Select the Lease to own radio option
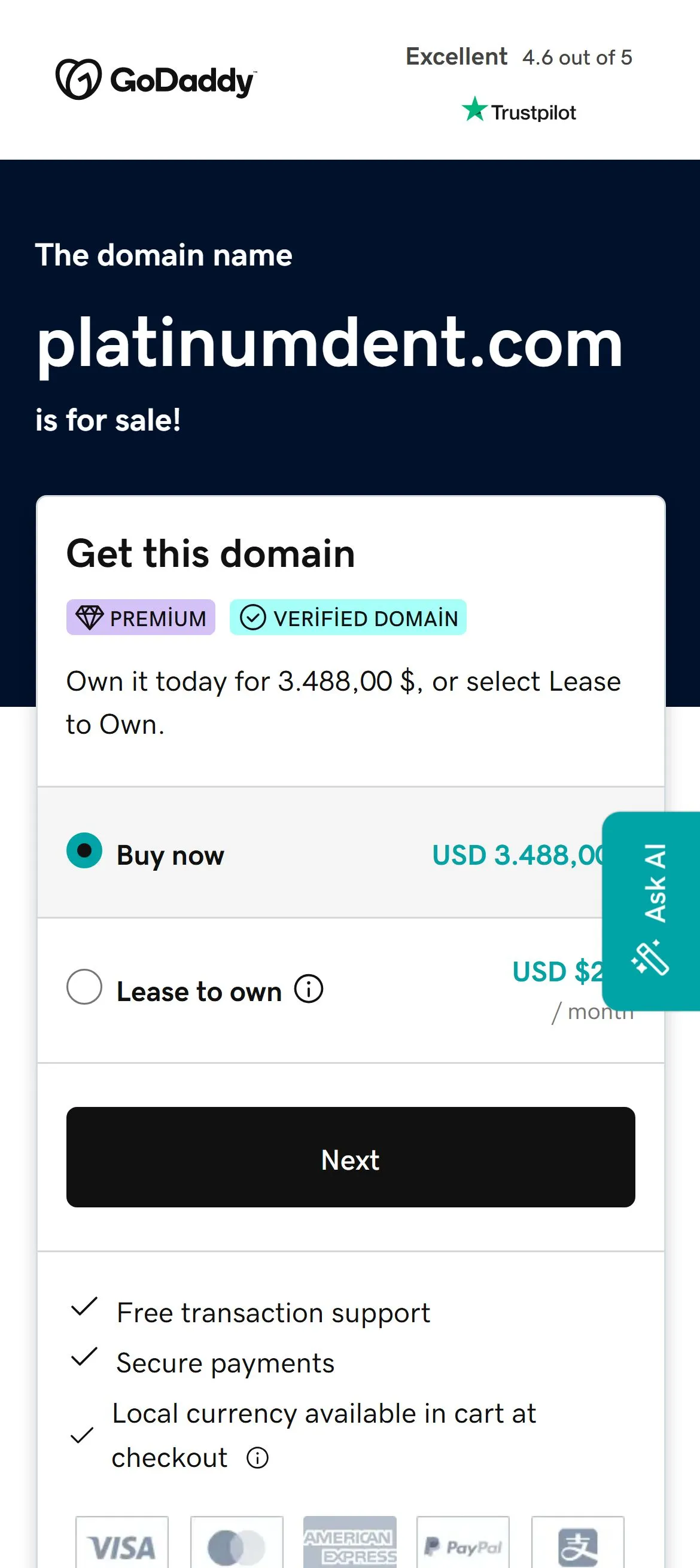Viewport: 700px width, 1568px height. (x=85, y=987)
